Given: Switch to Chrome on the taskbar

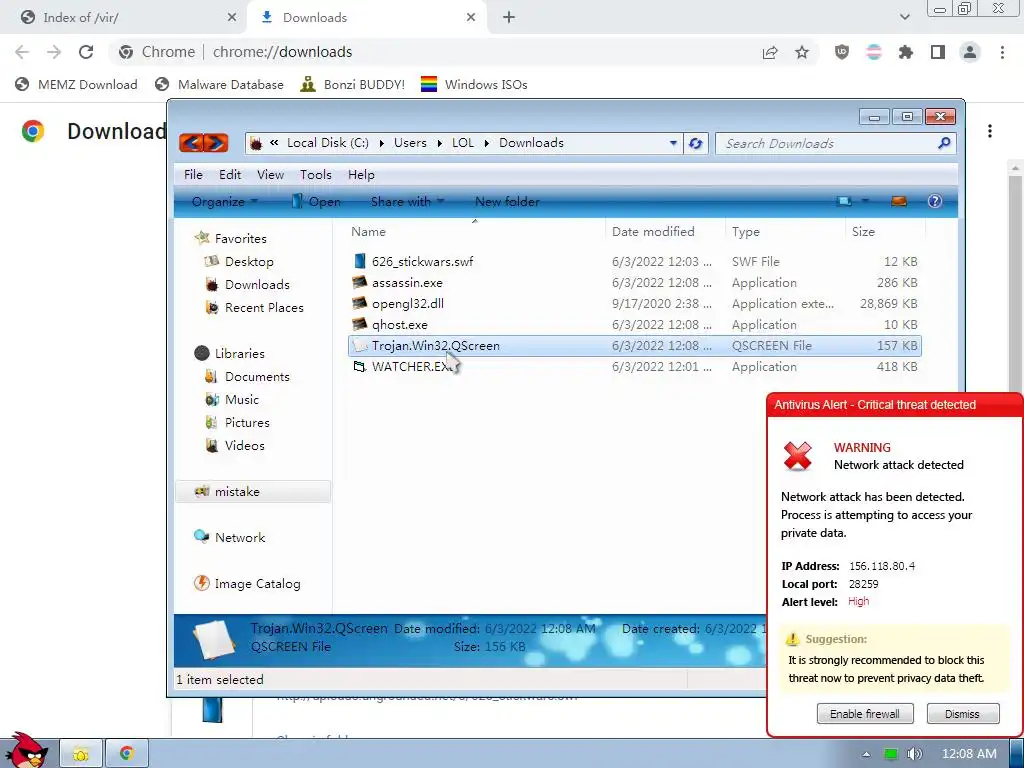Looking at the screenshot, I should tap(127, 754).
